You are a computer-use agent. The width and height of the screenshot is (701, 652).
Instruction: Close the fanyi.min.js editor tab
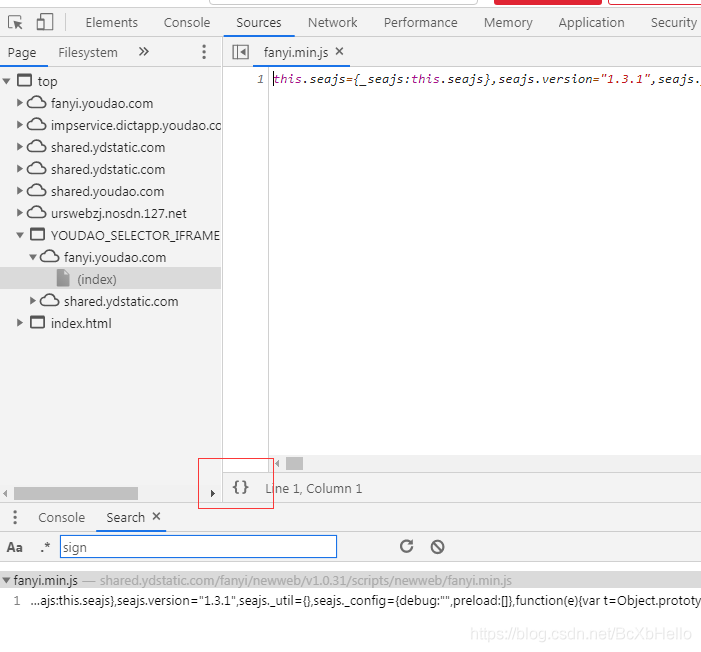(339, 51)
